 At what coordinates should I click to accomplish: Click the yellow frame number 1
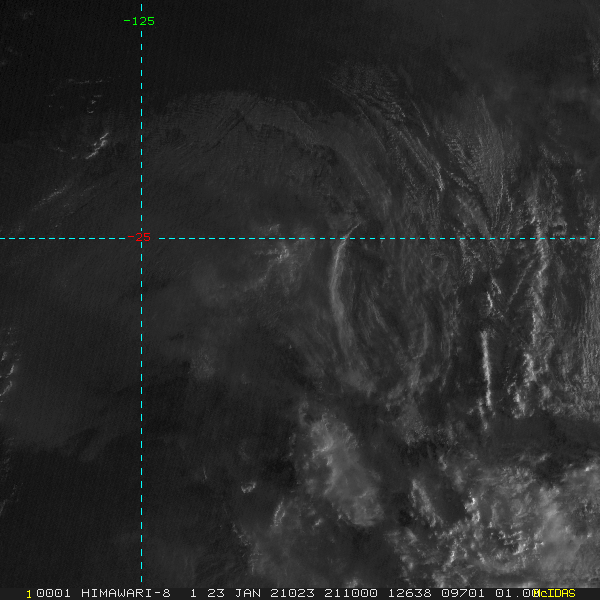[x=29, y=594]
